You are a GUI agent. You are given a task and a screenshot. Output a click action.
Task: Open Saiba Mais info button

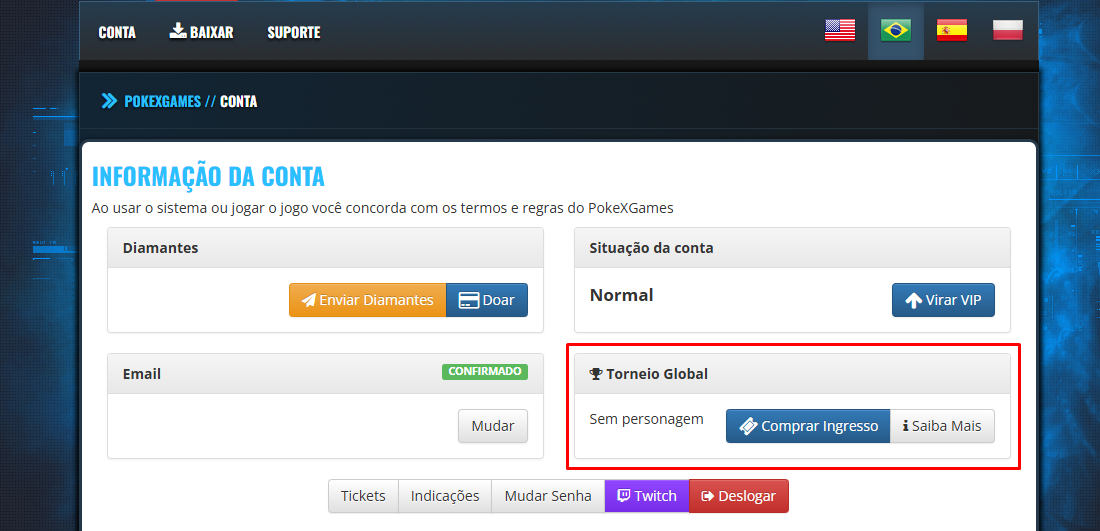pyautogui.click(x=942, y=426)
